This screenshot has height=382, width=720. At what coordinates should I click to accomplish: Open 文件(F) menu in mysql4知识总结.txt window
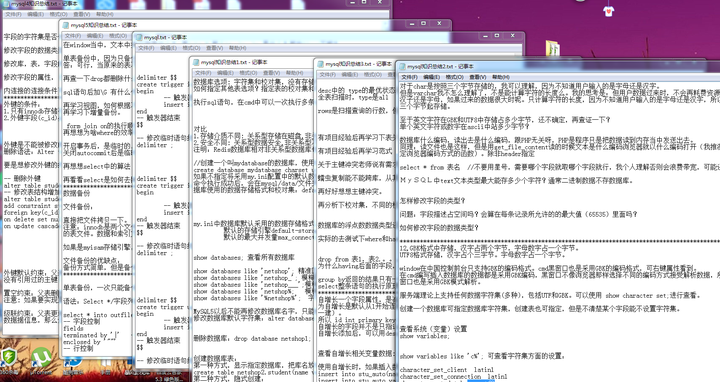tap(13, 14)
